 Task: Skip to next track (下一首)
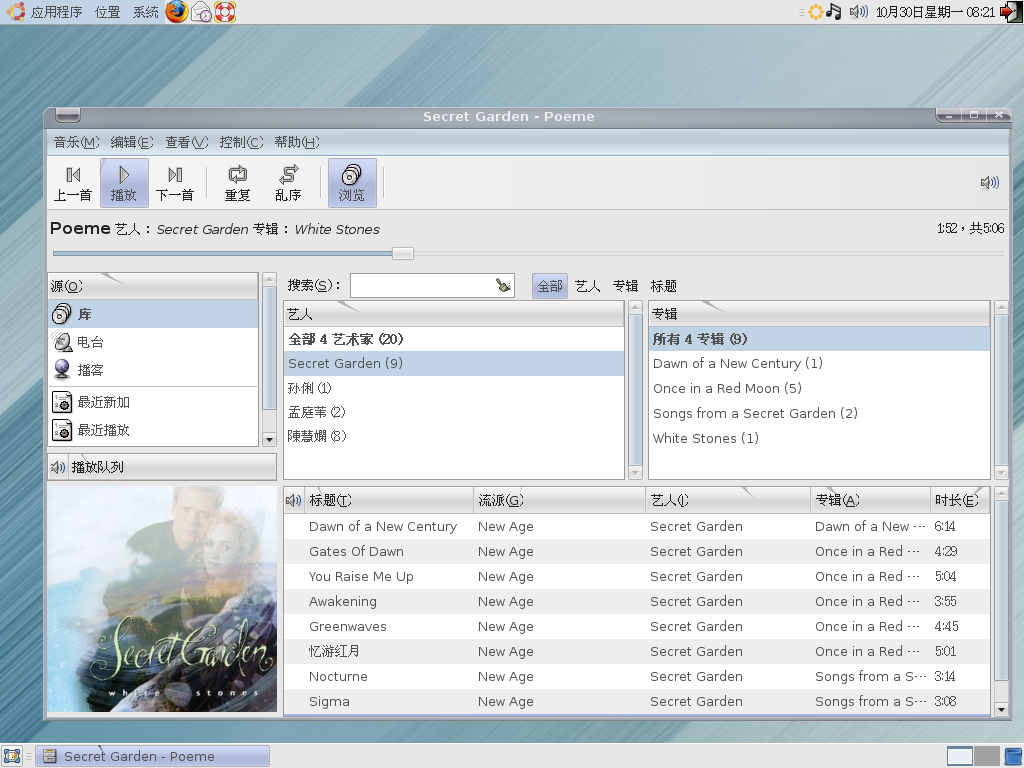click(x=174, y=183)
